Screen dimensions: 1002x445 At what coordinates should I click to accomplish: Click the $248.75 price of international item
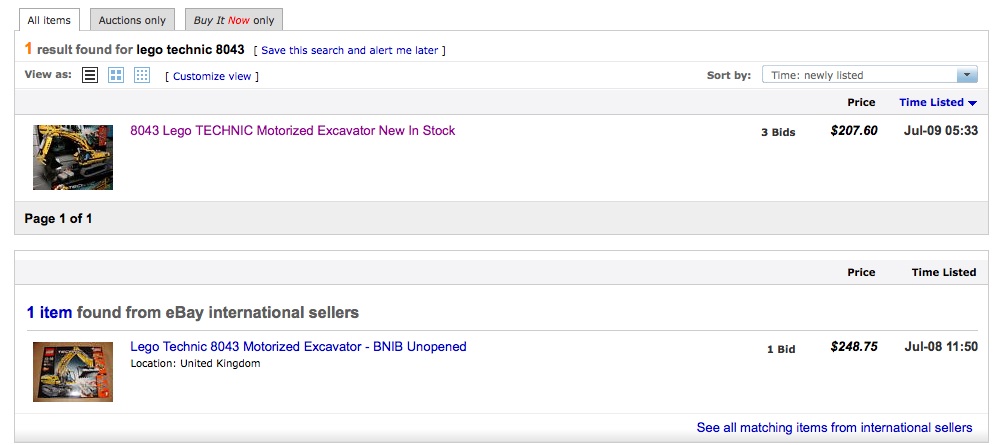pyautogui.click(x=853, y=347)
